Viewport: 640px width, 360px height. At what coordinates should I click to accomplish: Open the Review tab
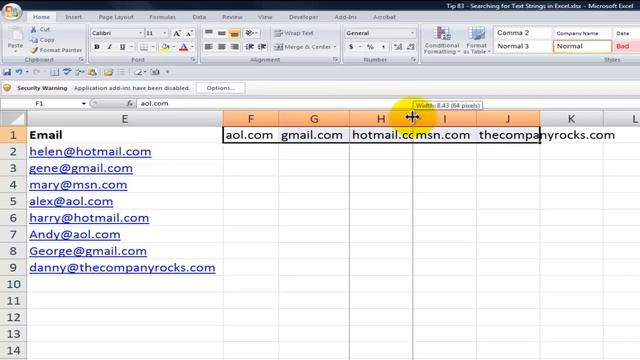[232, 17]
